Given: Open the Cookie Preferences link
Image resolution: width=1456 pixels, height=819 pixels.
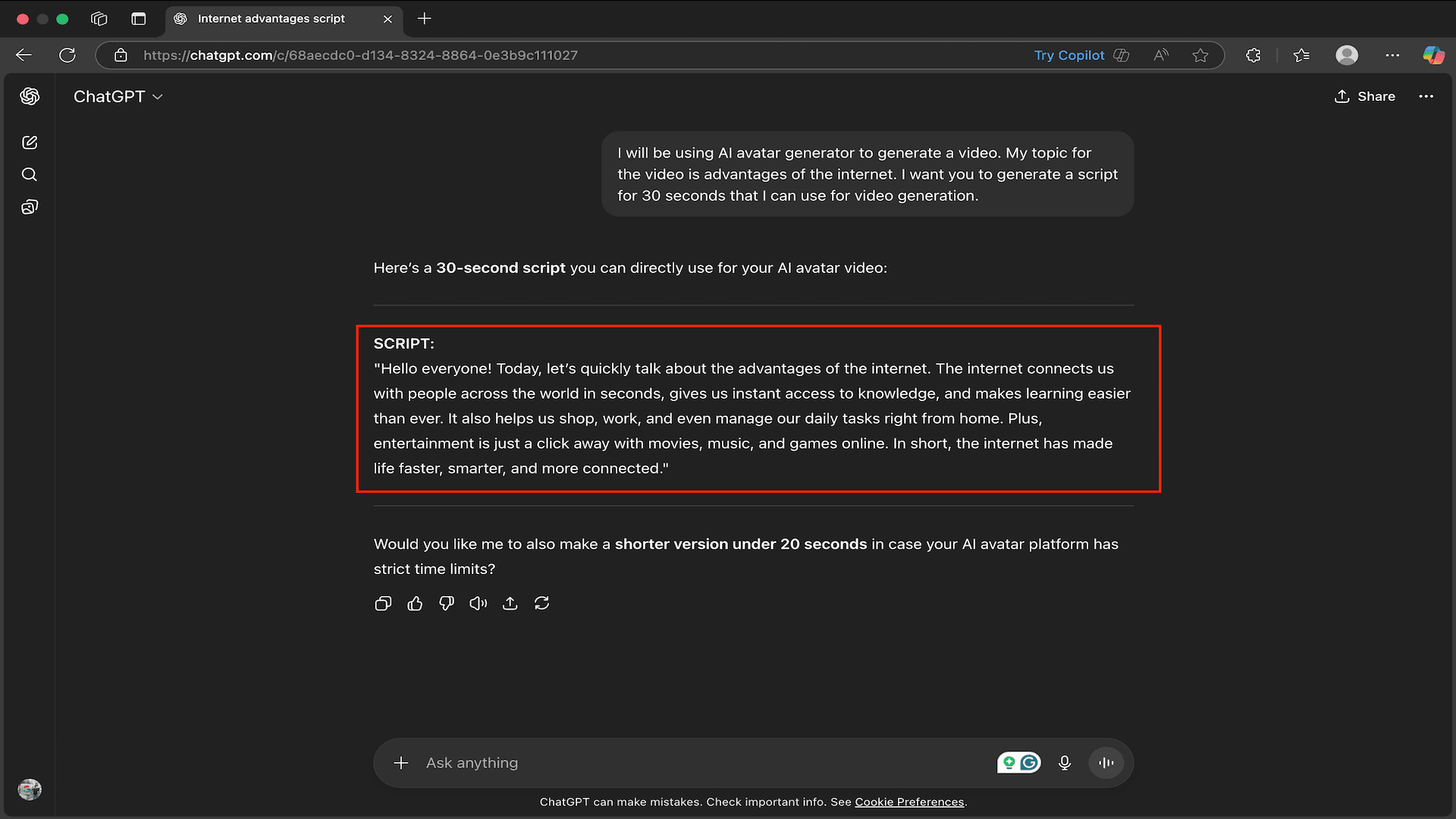Looking at the screenshot, I should tap(909, 802).
